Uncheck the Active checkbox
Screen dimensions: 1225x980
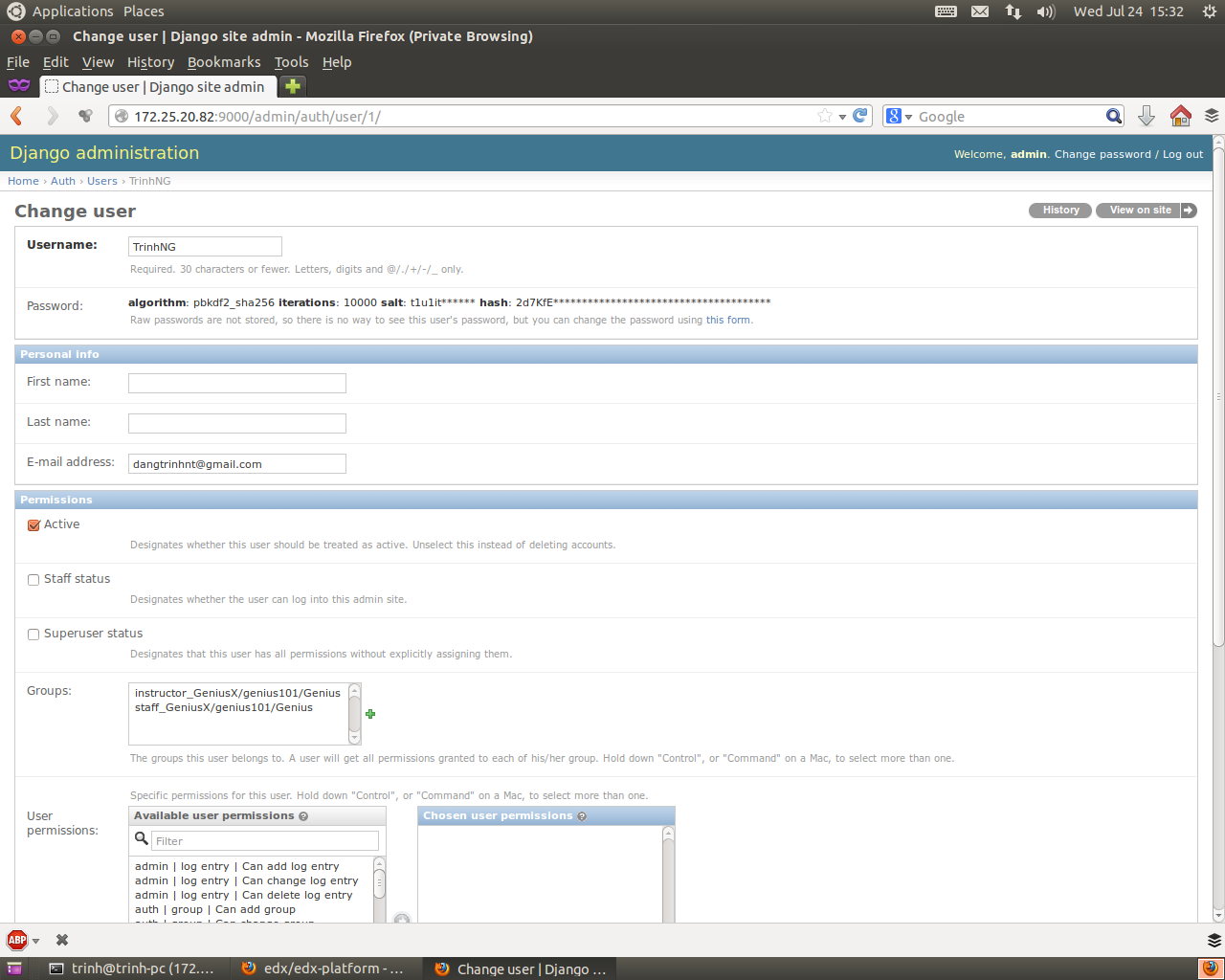click(x=33, y=525)
